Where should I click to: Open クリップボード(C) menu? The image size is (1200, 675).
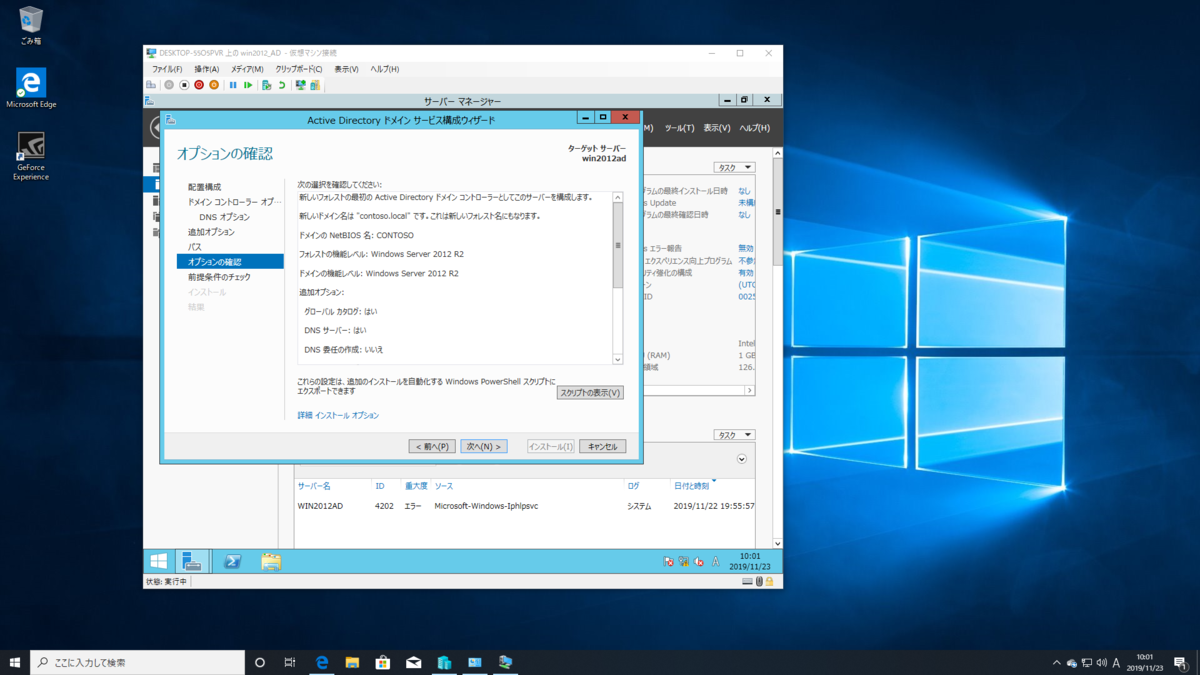pyautogui.click(x=299, y=70)
